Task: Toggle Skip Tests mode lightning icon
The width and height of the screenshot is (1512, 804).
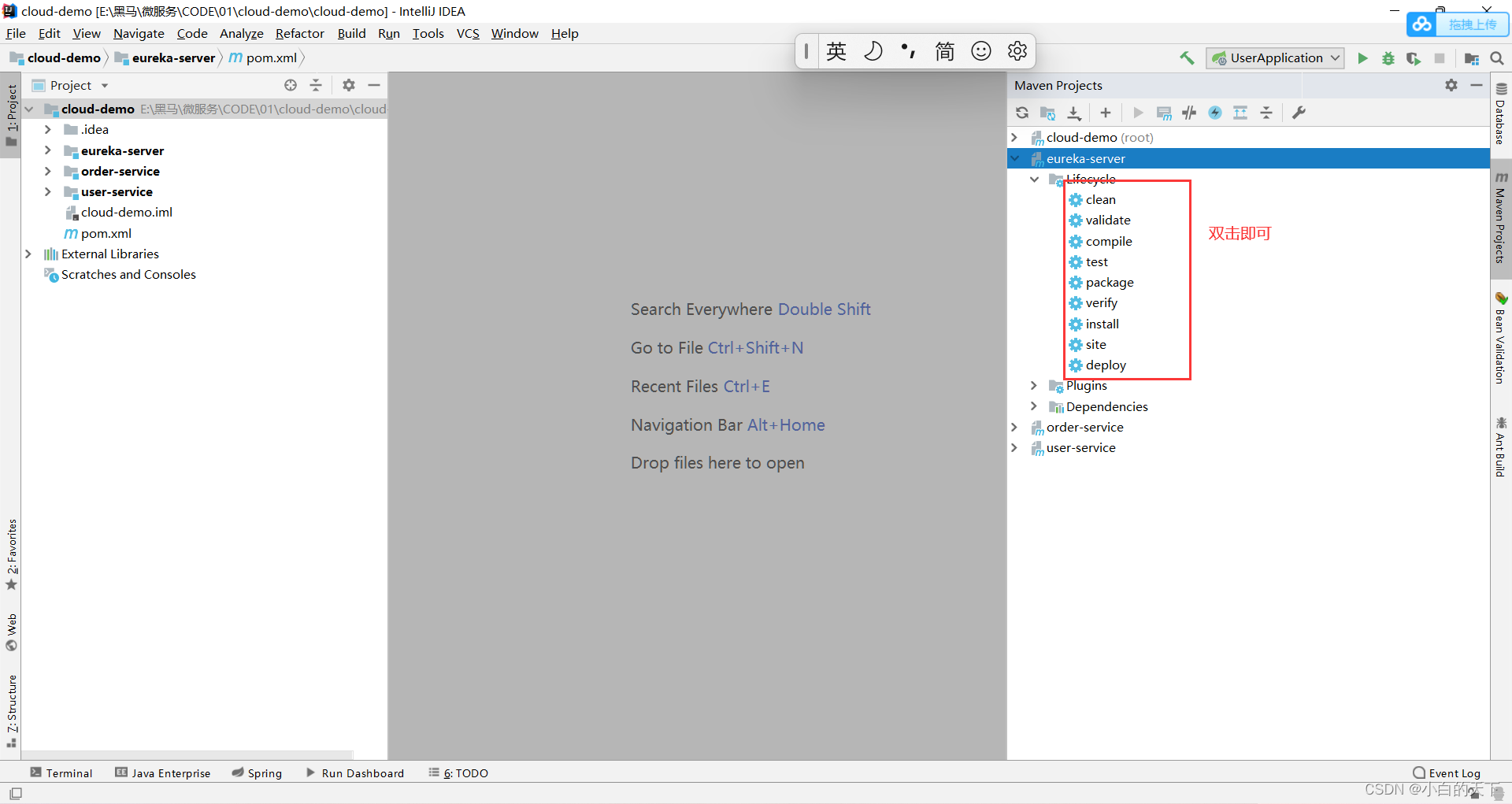Action: pyautogui.click(x=1215, y=113)
